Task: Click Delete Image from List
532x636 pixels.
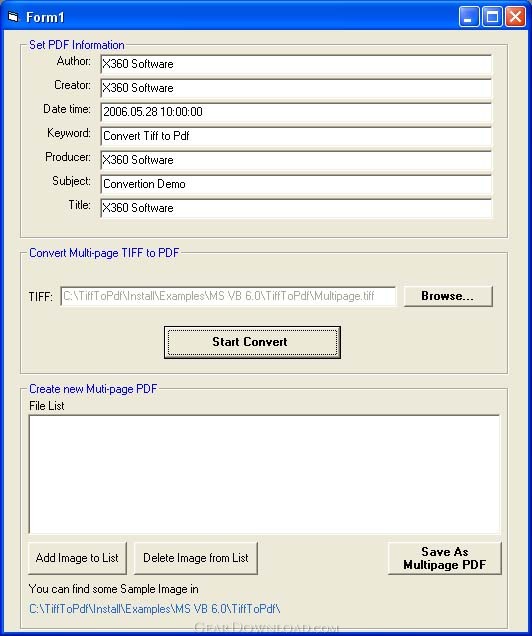Action: click(x=195, y=558)
